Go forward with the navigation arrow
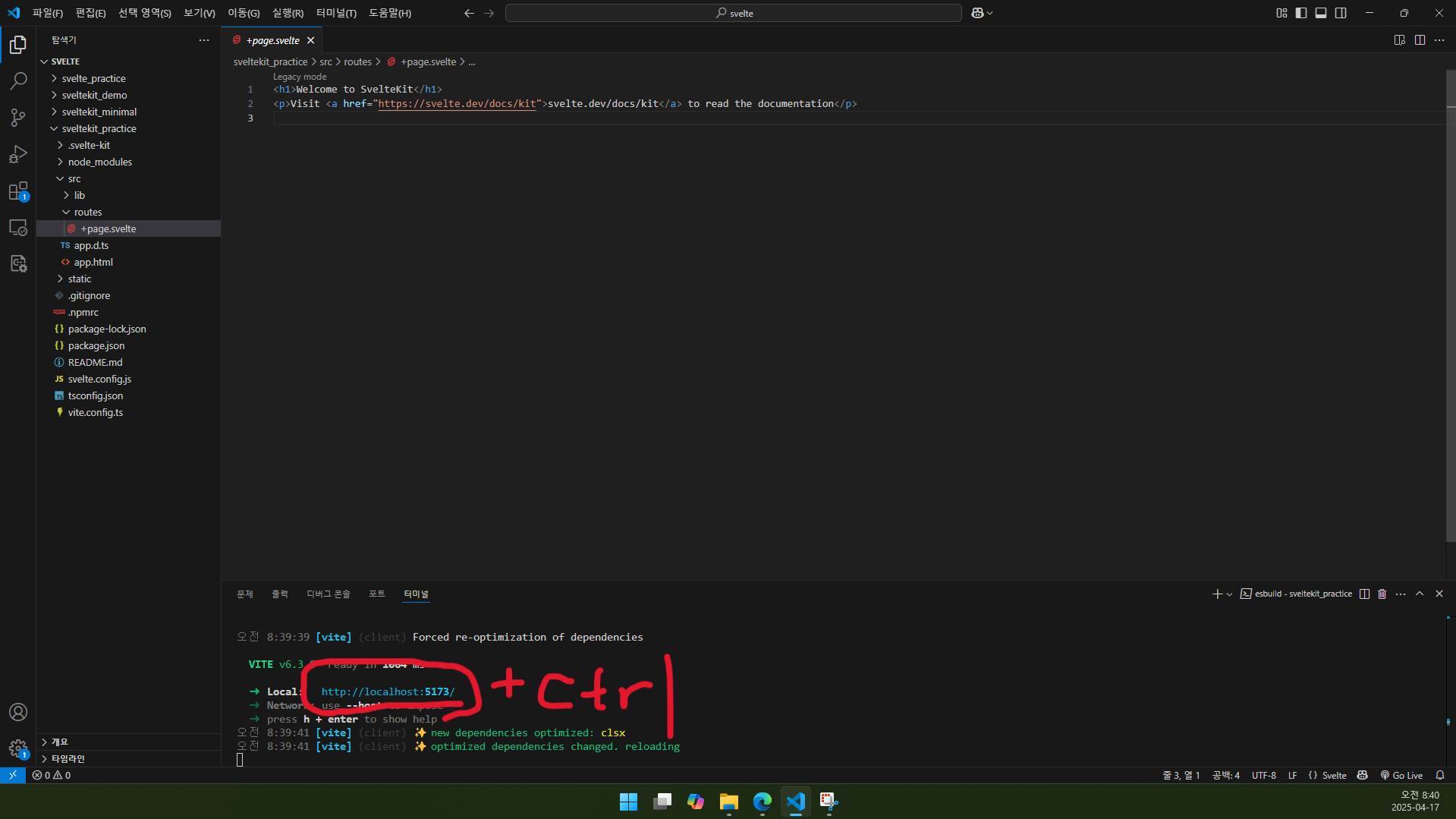This screenshot has height=819, width=1456. (489, 13)
